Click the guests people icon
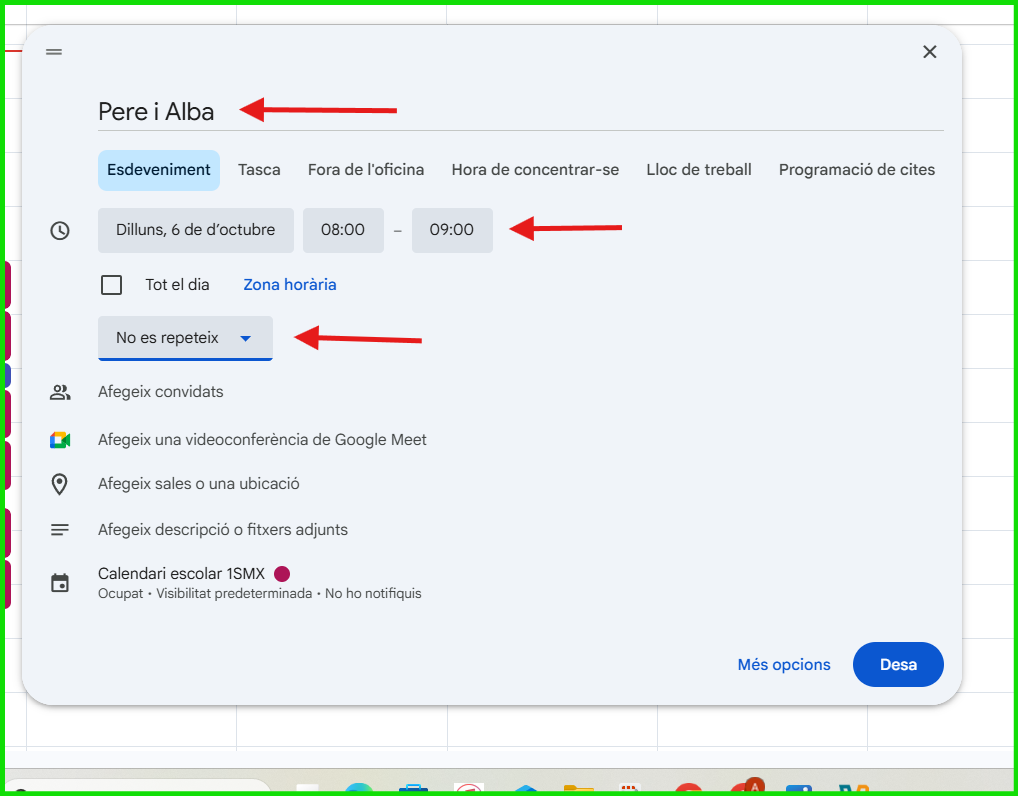The width and height of the screenshot is (1018, 796). tap(60, 392)
